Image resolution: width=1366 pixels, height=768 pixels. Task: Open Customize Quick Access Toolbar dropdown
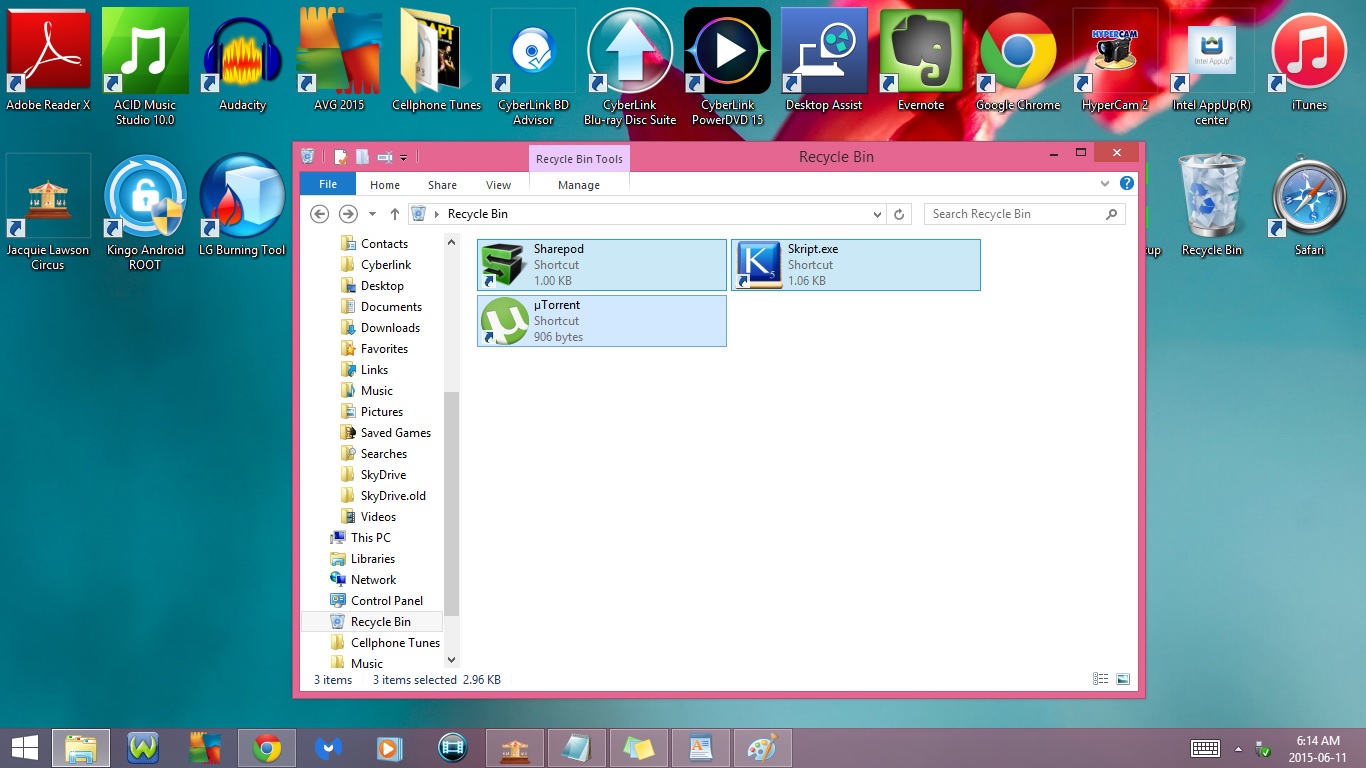[x=404, y=158]
